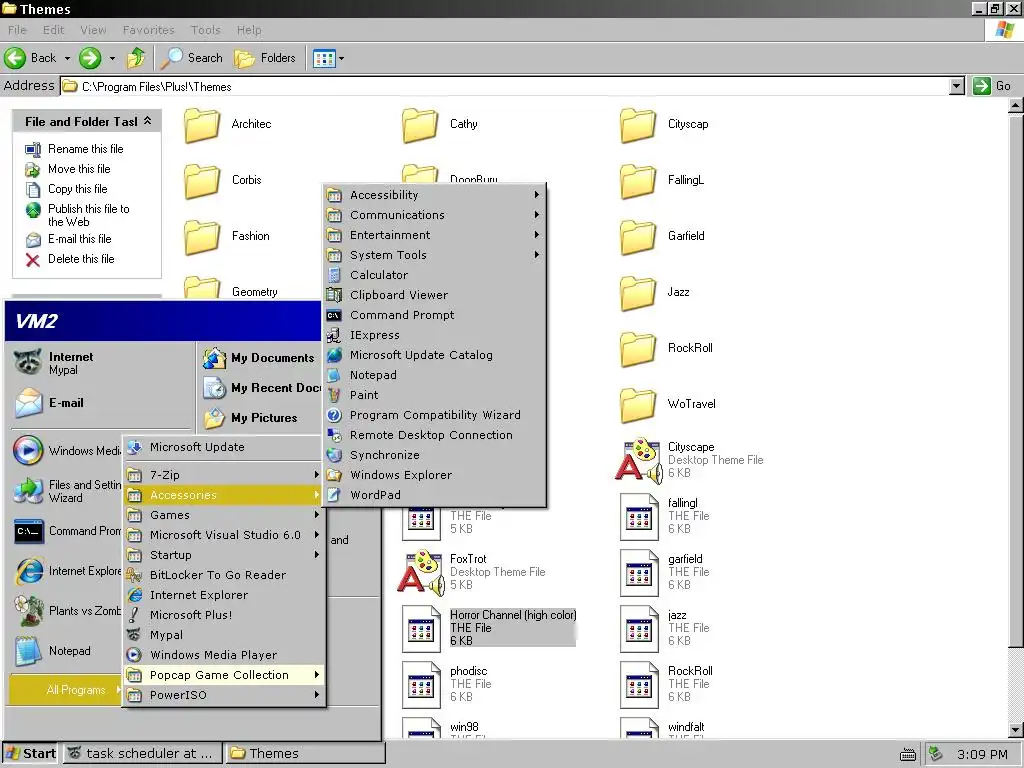Open Internet Explorer in programs list

coord(224,595)
